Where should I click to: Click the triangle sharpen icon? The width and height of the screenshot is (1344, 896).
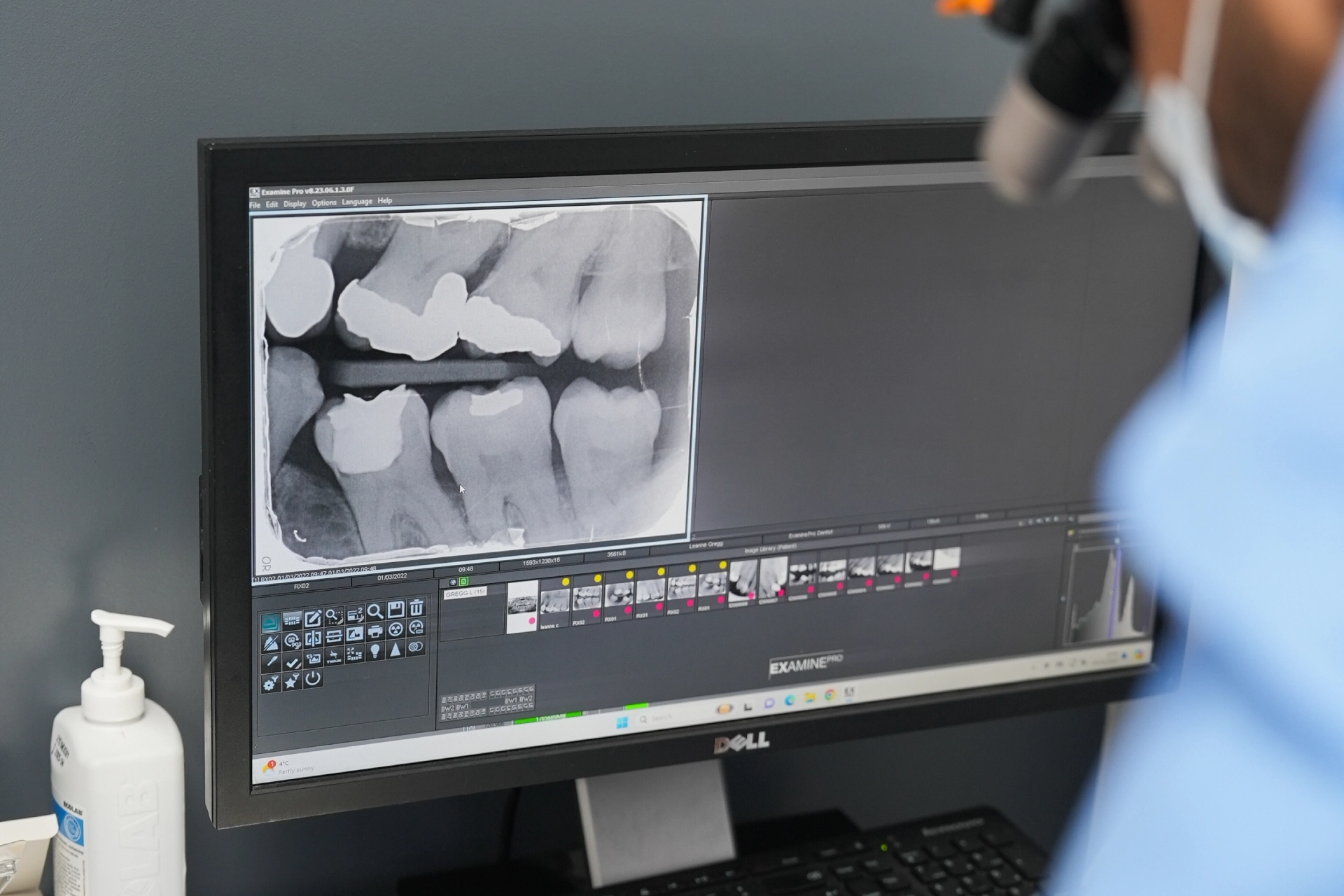click(x=395, y=650)
